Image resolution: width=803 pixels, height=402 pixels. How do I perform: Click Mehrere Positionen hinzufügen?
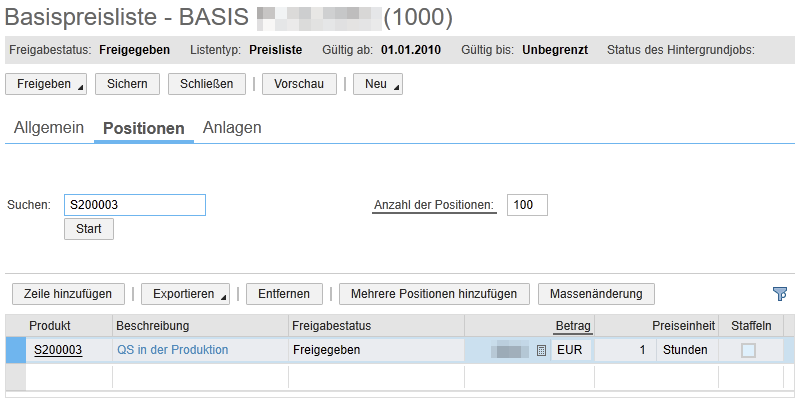[434, 294]
